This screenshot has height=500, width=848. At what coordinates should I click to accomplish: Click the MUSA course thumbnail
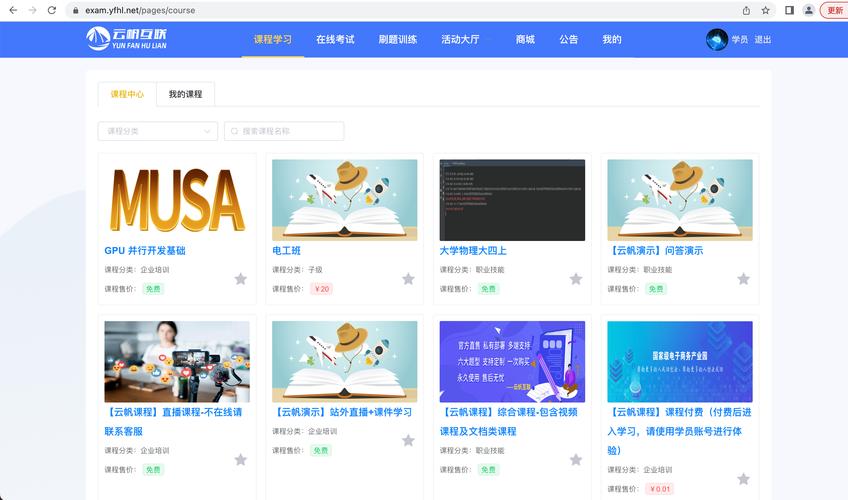177,200
